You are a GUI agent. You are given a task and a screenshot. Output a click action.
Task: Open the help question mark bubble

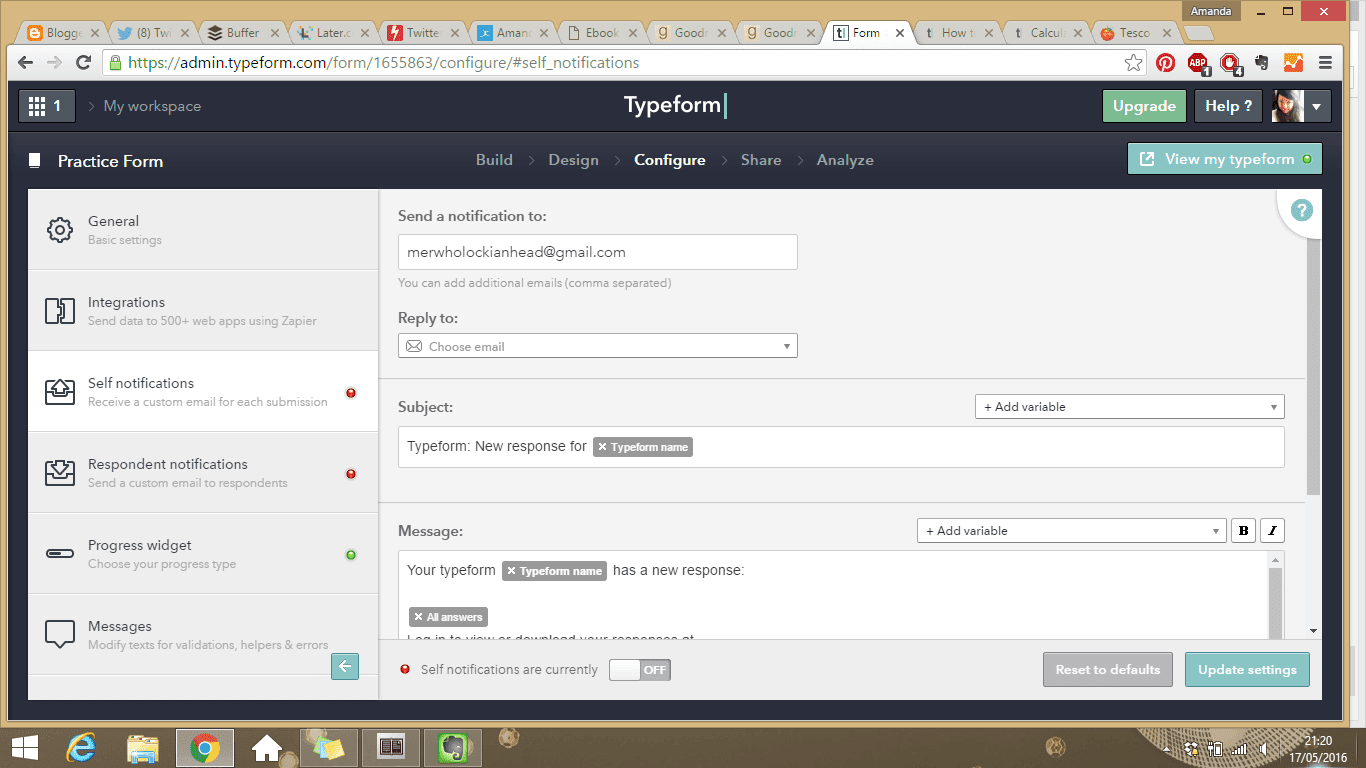coord(1301,210)
